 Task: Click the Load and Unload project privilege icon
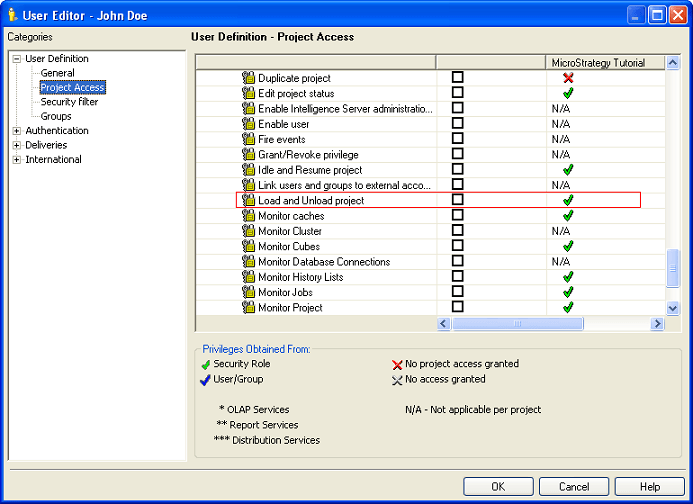(x=249, y=200)
